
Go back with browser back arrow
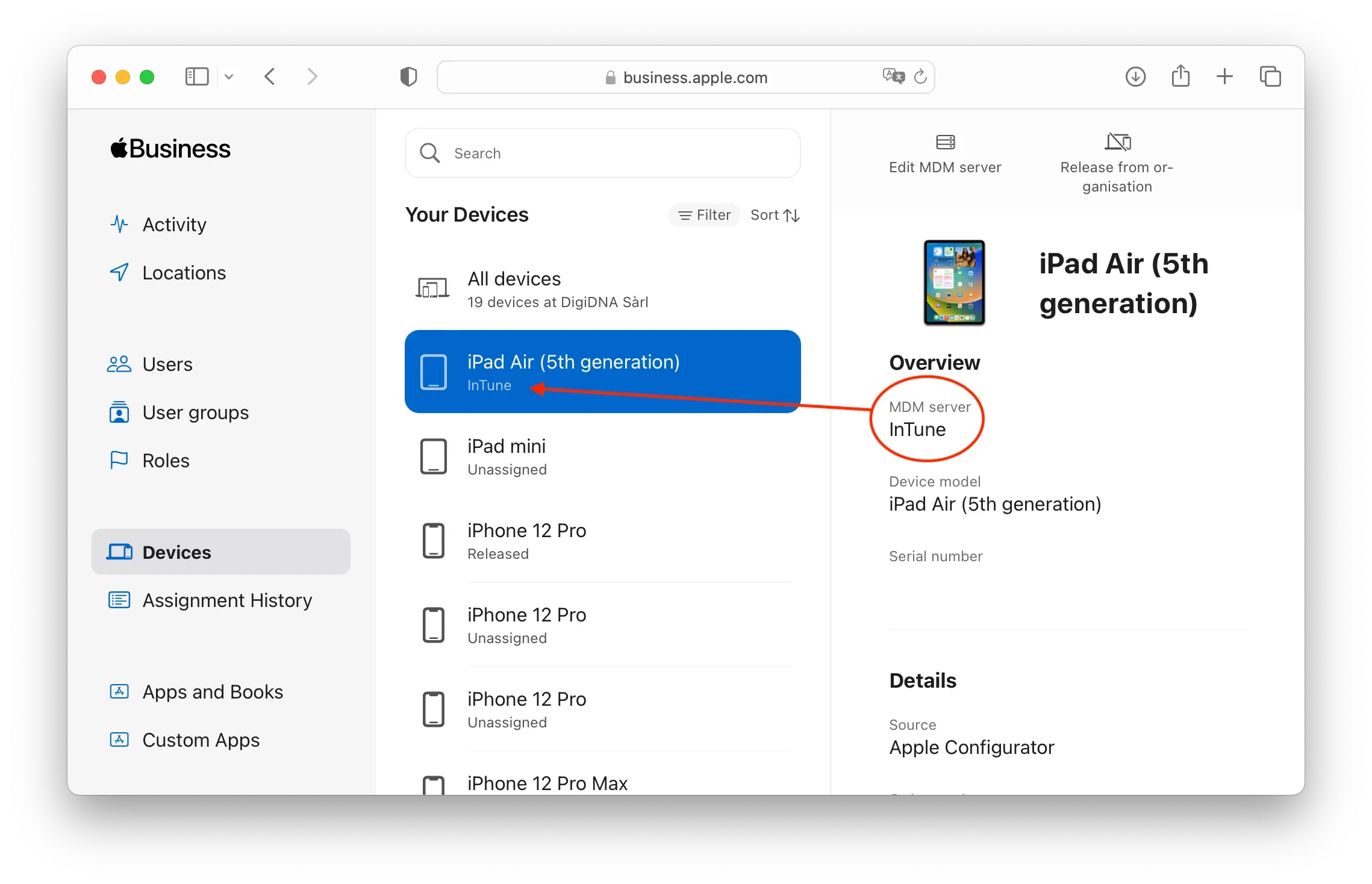(270, 77)
